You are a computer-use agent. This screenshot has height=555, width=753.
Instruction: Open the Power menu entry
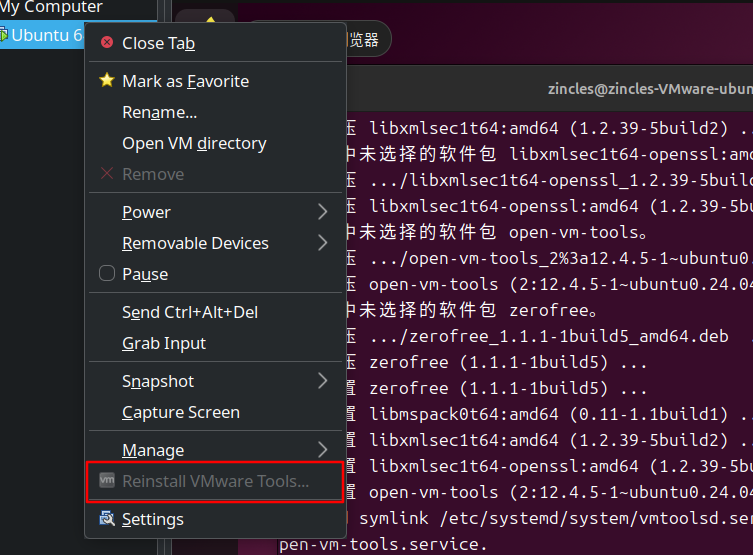click(x=215, y=212)
